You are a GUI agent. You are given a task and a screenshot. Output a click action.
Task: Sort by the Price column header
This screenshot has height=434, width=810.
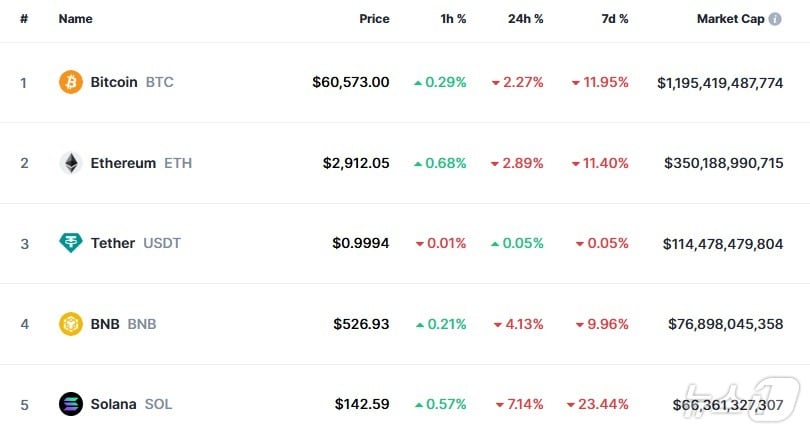374,19
